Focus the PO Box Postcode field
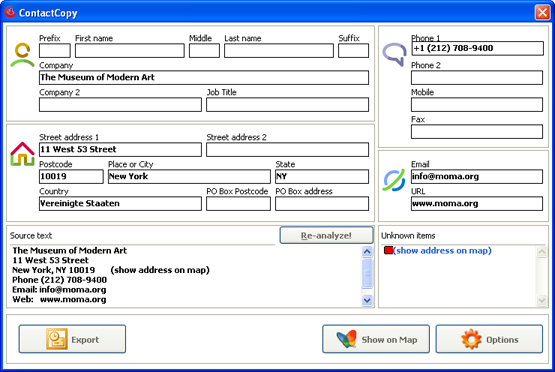 [239, 204]
